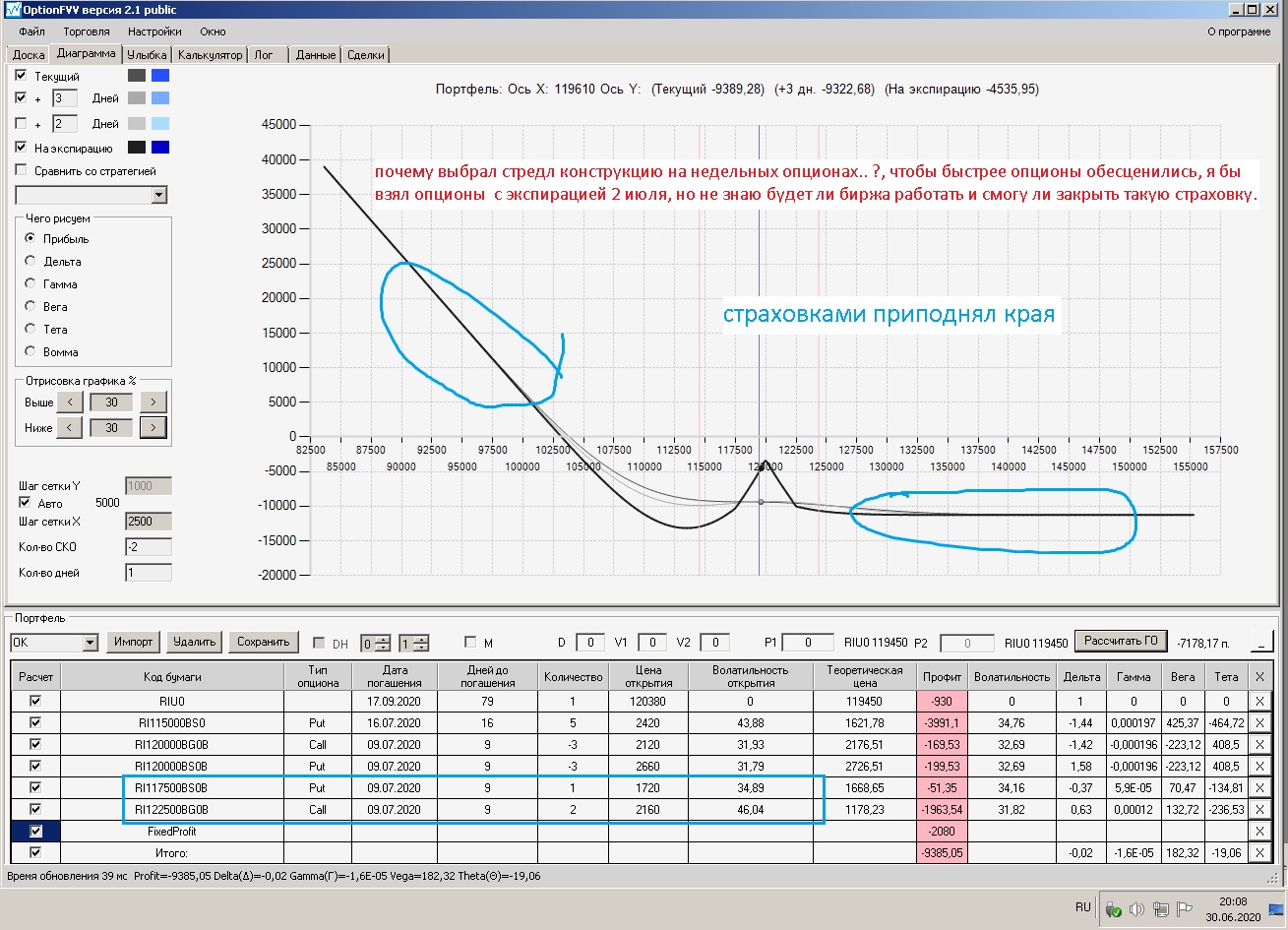Image resolution: width=1288 pixels, height=930 pixels.
Task: Click the Кол-во дней input field
Action: tap(149, 572)
